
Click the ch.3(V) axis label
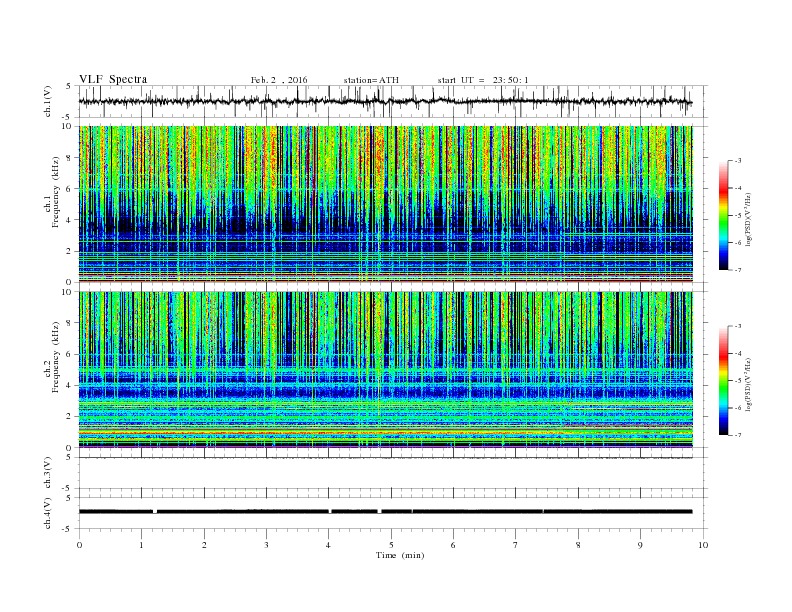coord(48,473)
